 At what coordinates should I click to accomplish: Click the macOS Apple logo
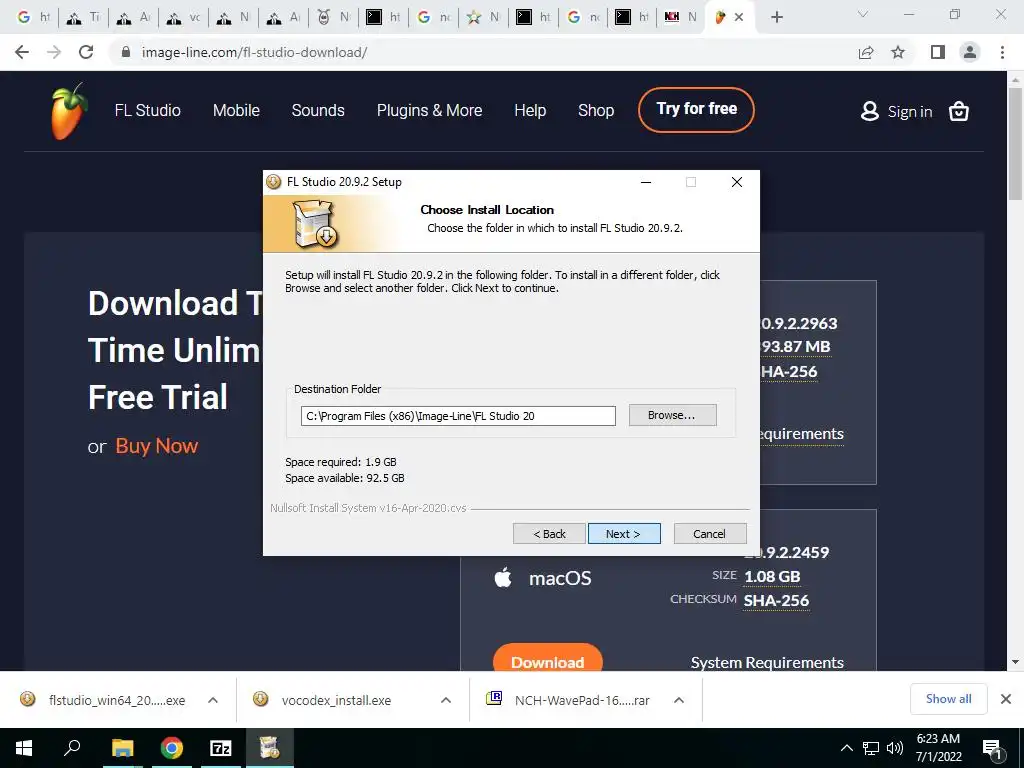(503, 577)
